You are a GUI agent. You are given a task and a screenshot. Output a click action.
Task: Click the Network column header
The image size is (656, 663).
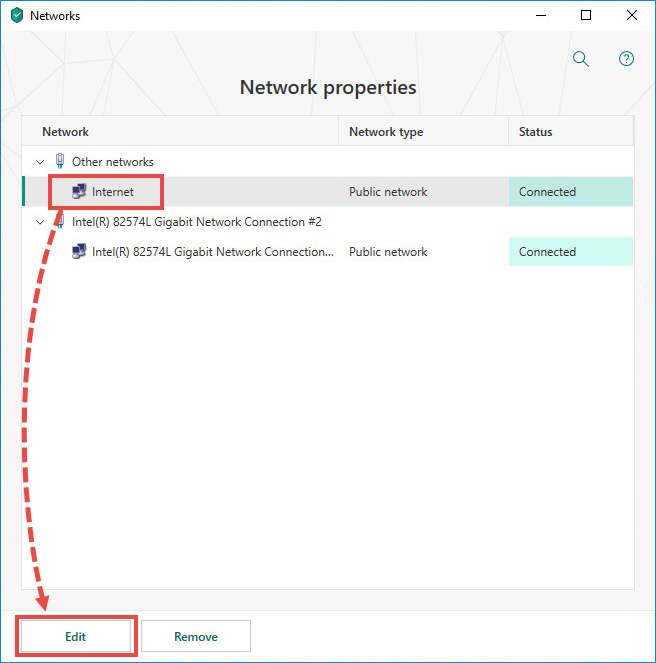(x=180, y=132)
